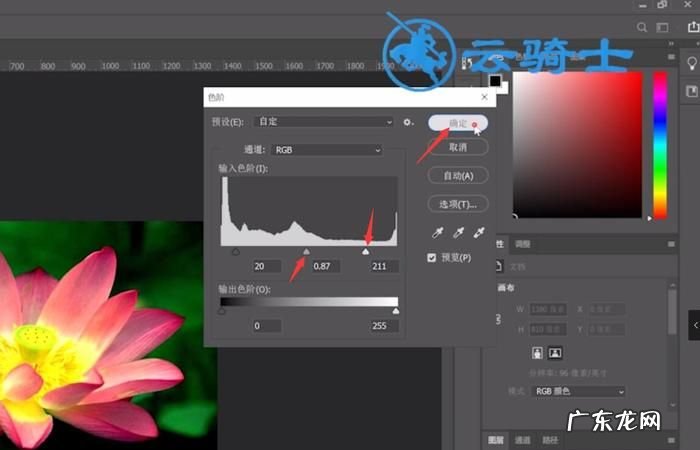Click the canvas X position field

607,309
